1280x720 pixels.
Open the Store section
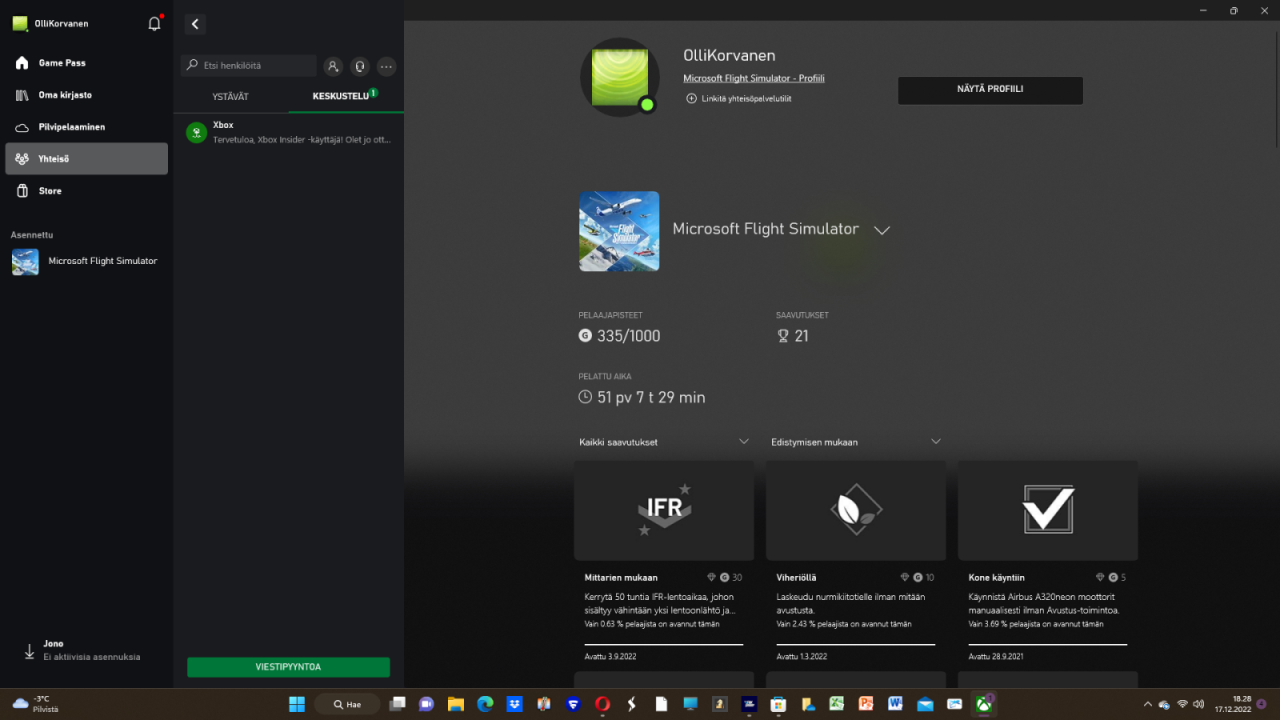(86, 191)
